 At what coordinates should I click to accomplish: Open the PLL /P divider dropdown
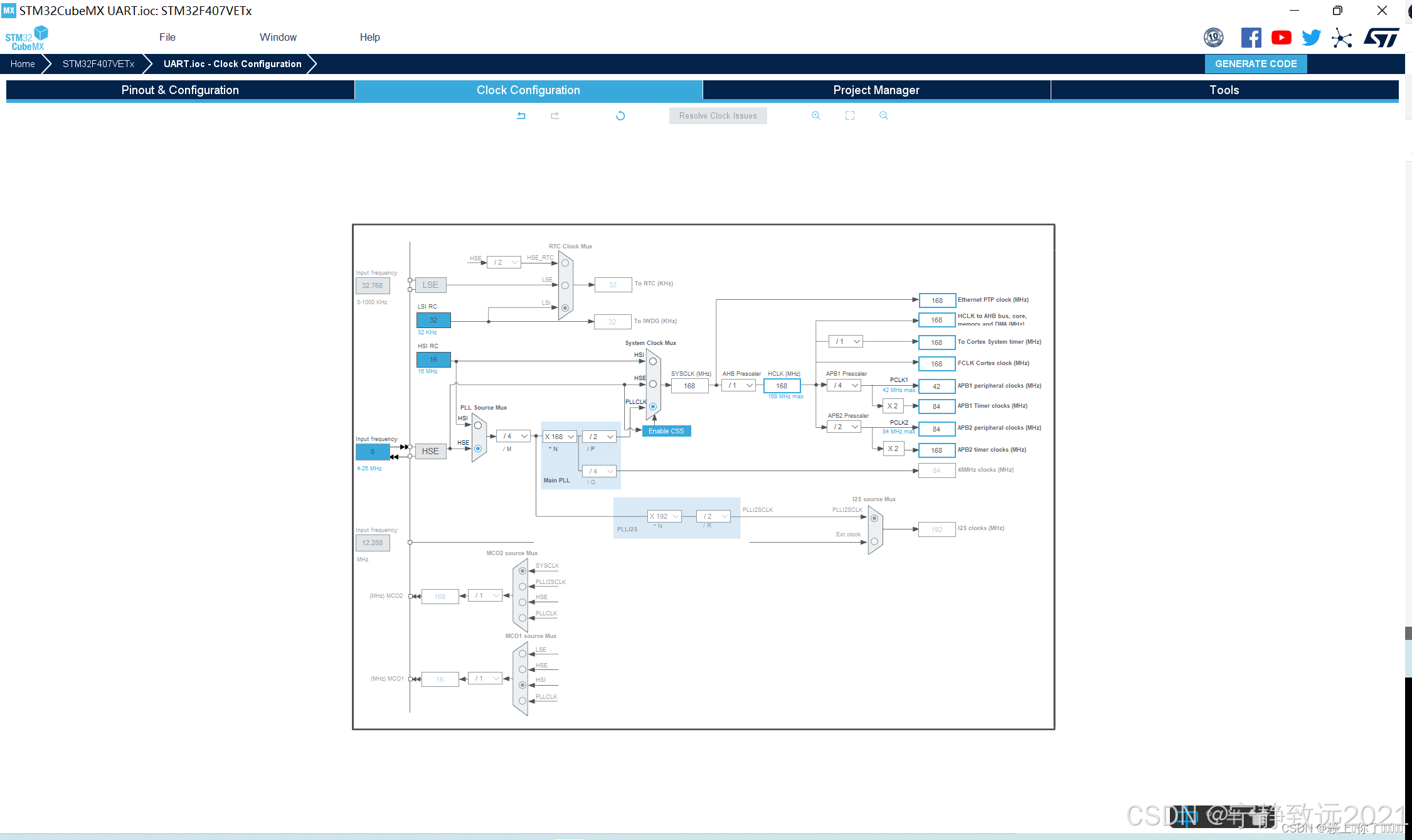point(600,437)
